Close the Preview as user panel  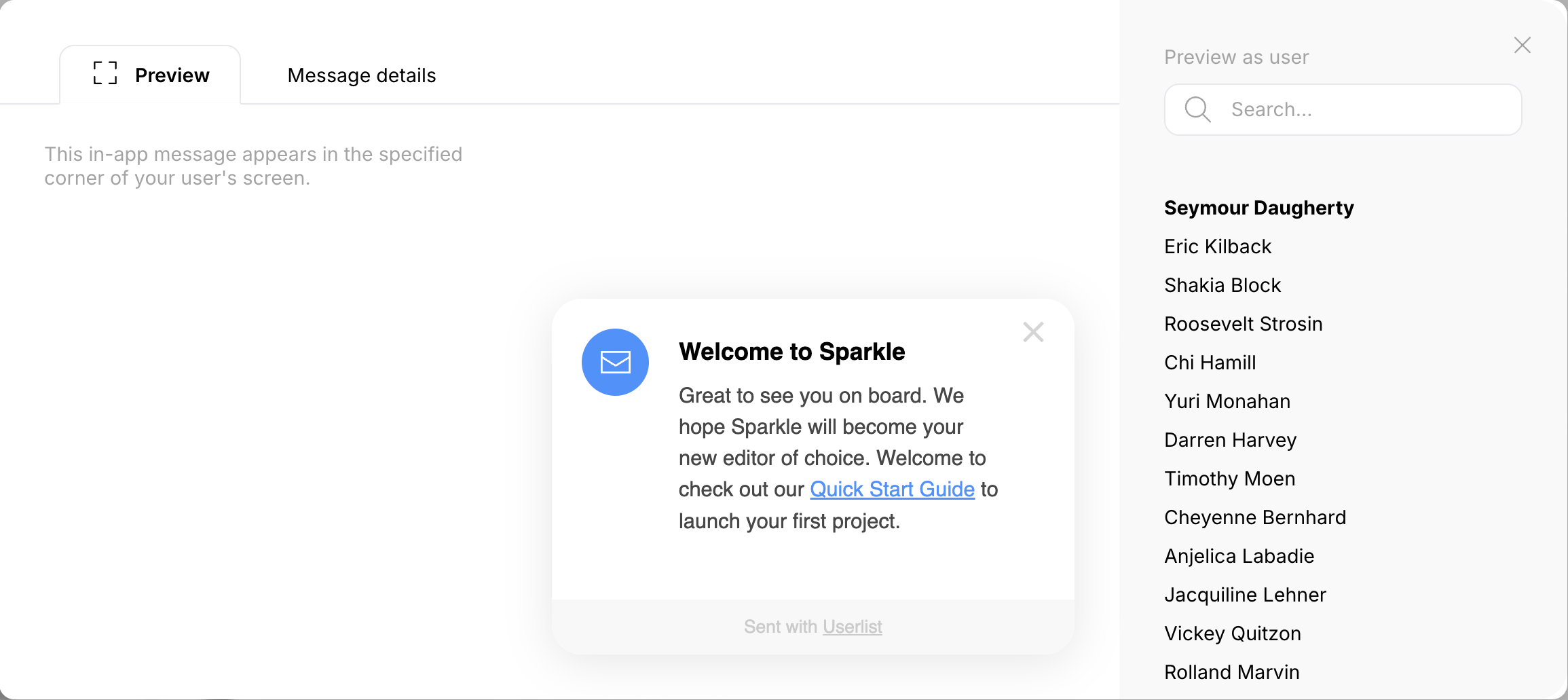point(1523,45)
